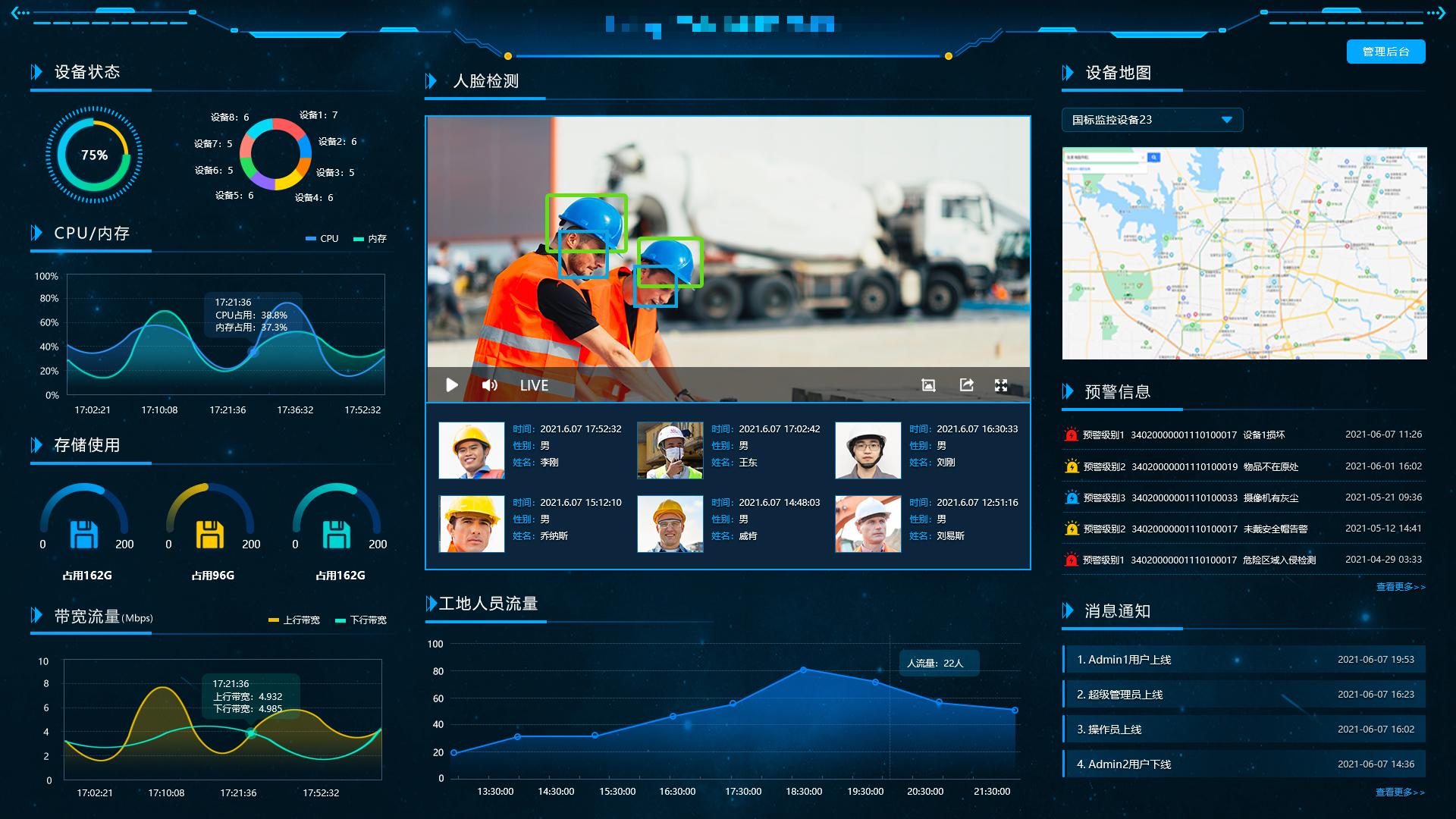
Task: Click the 设备1: 7 donut label
Action: pos(318,115)
